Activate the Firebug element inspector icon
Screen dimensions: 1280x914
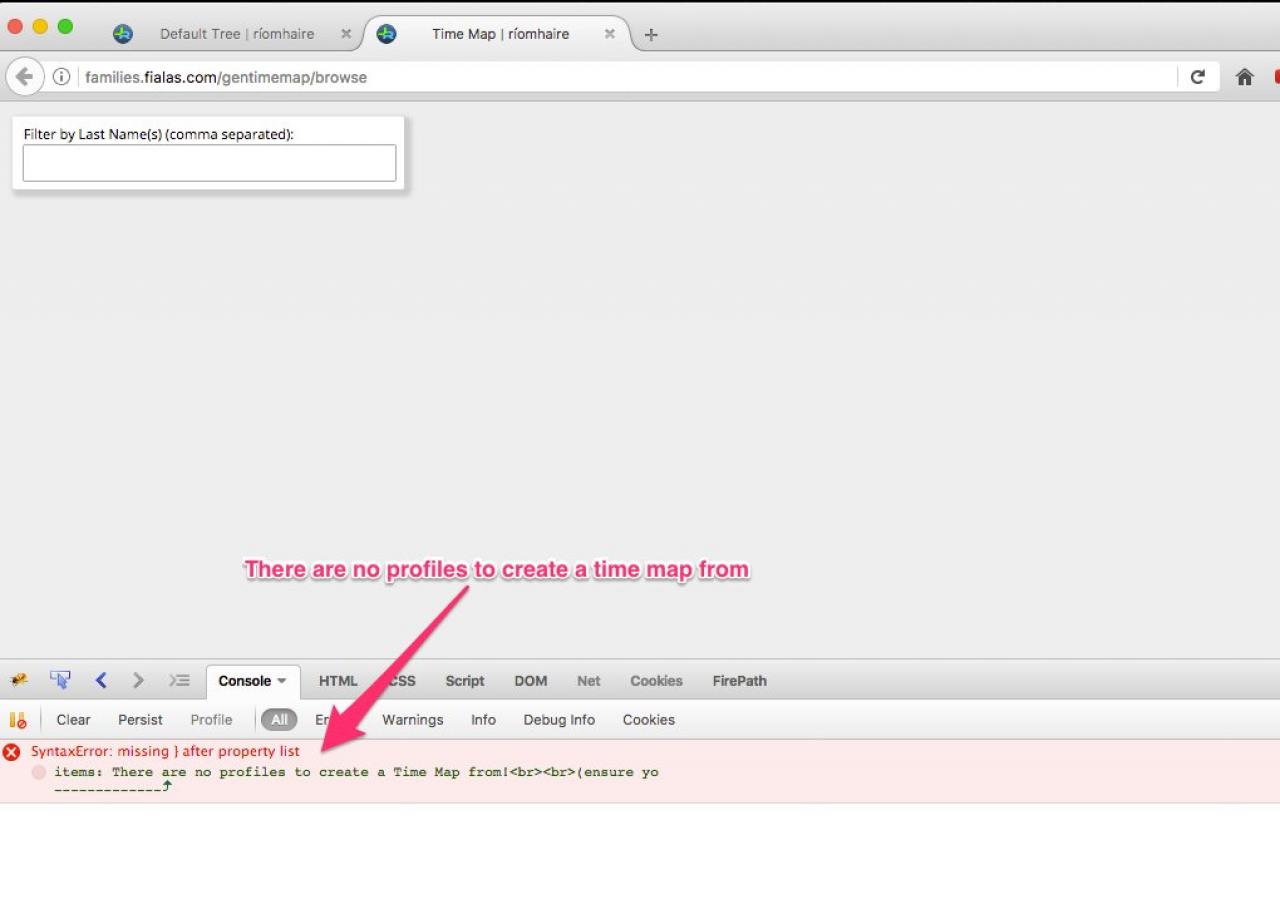(x=60, y=680)
